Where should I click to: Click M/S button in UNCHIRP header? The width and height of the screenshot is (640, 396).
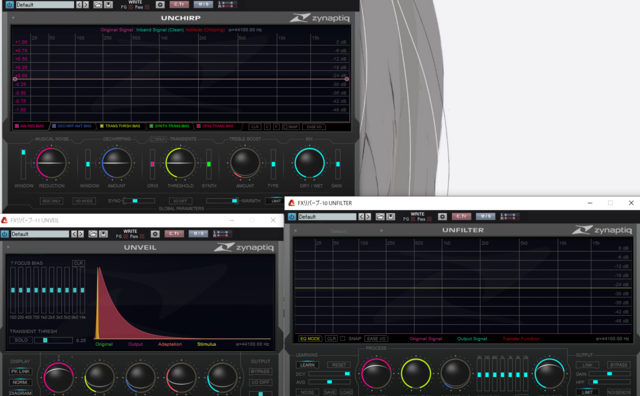[203, 4]
